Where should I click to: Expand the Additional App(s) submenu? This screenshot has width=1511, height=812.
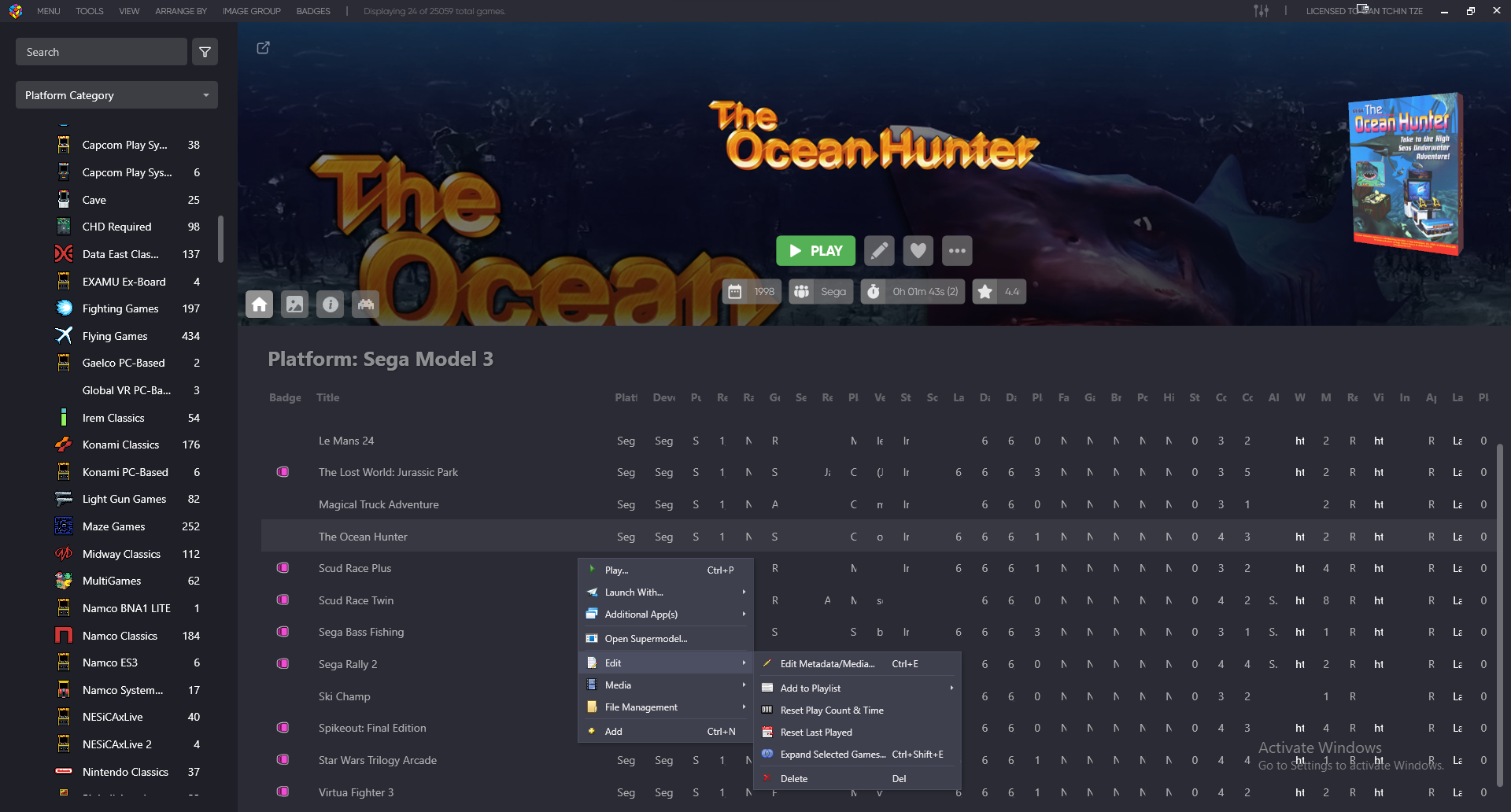(x=666, y=615)
